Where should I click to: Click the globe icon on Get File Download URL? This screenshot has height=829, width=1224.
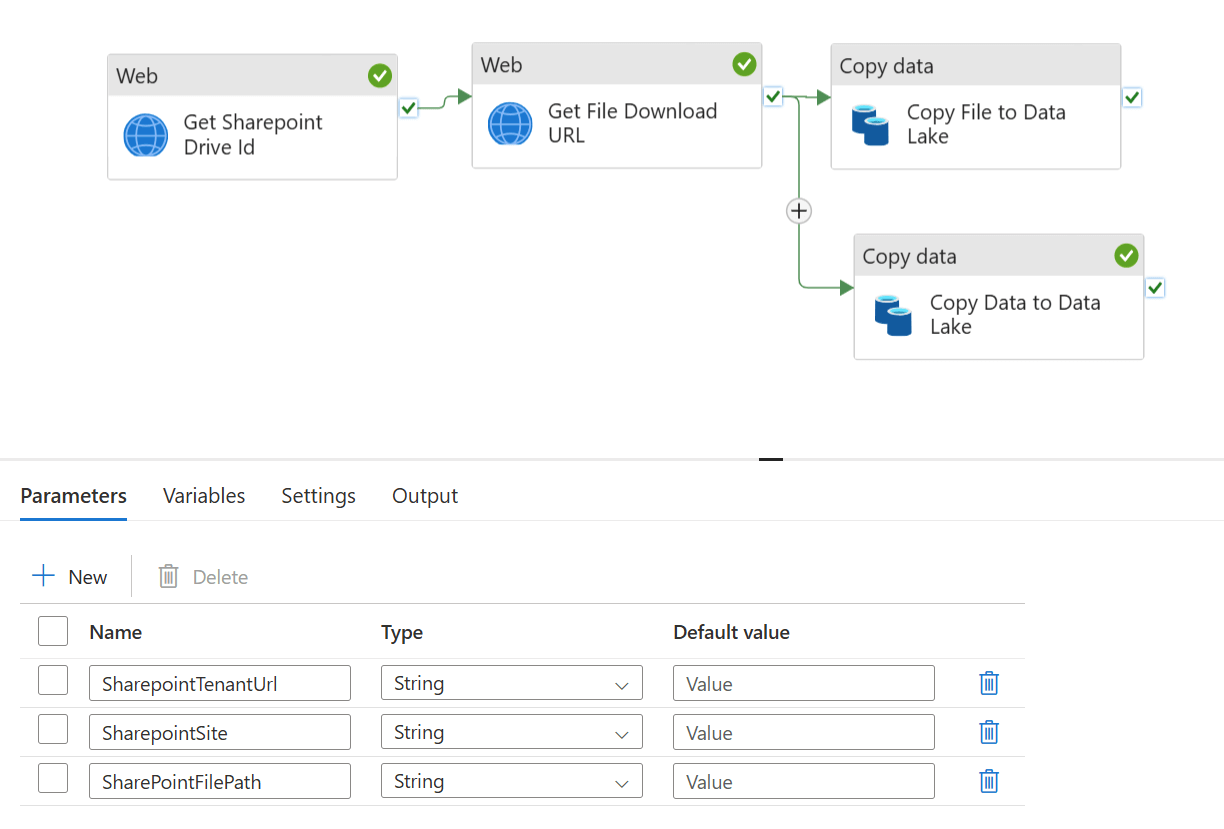pos(510,124)
